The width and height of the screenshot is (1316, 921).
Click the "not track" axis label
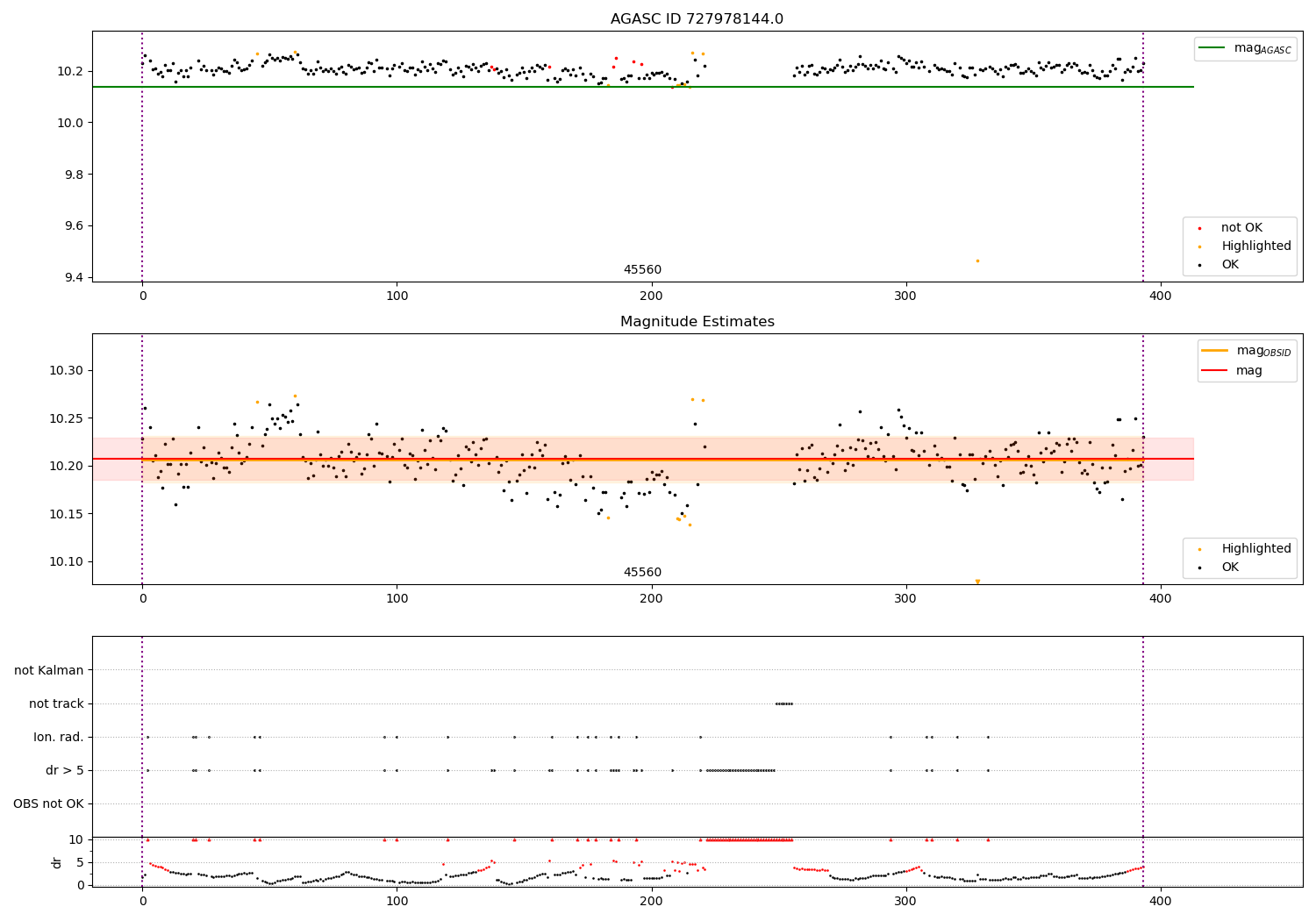[56, 703]
